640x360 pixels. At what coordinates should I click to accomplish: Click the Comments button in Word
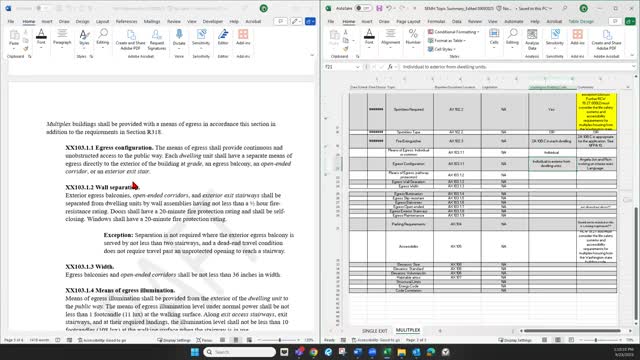[280, 21]
